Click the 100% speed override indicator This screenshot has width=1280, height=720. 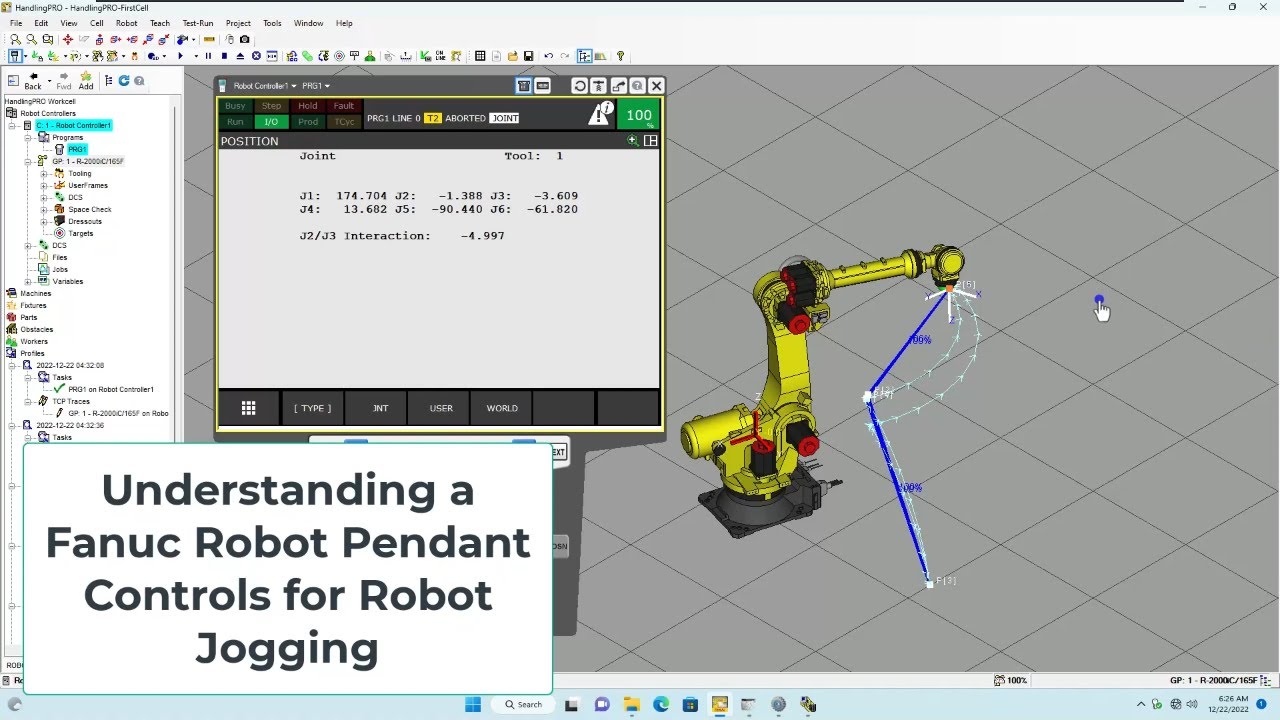tap(639, 116)
